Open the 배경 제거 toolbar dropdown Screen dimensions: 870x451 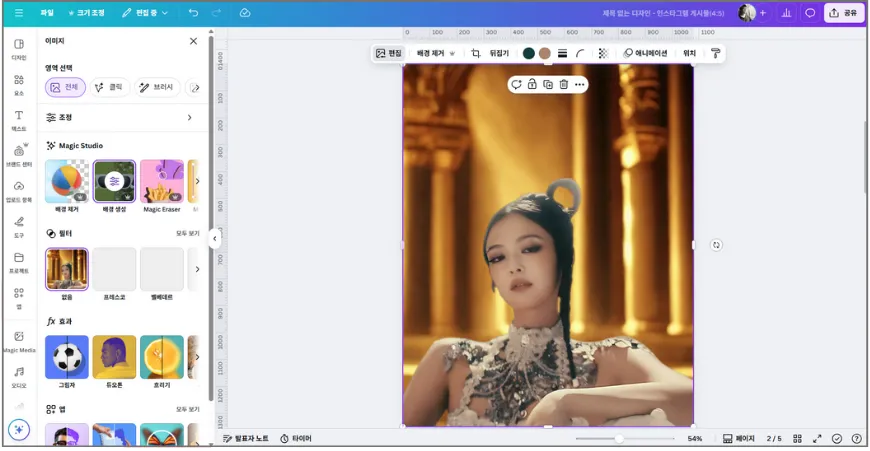[436, 53]
